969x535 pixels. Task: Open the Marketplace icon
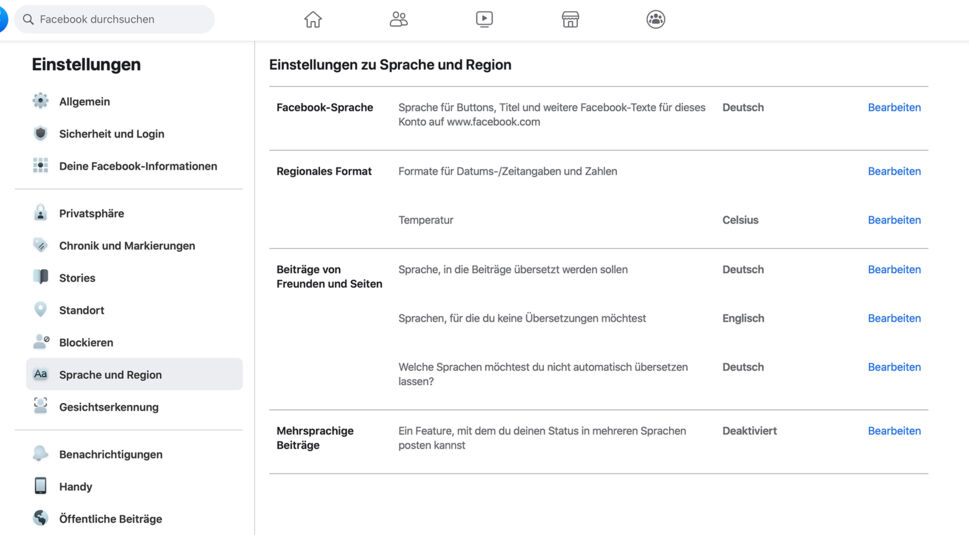[570, 20]
